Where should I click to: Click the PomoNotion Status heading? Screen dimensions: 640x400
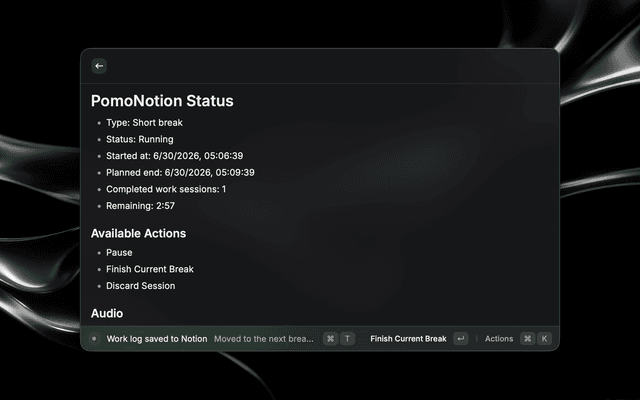(x=162, y=101)
